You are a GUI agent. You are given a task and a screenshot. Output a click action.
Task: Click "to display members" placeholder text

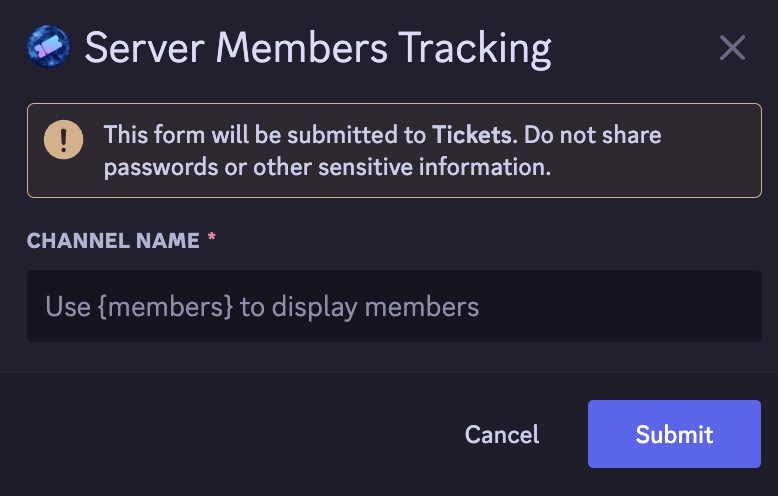point(360,306)
